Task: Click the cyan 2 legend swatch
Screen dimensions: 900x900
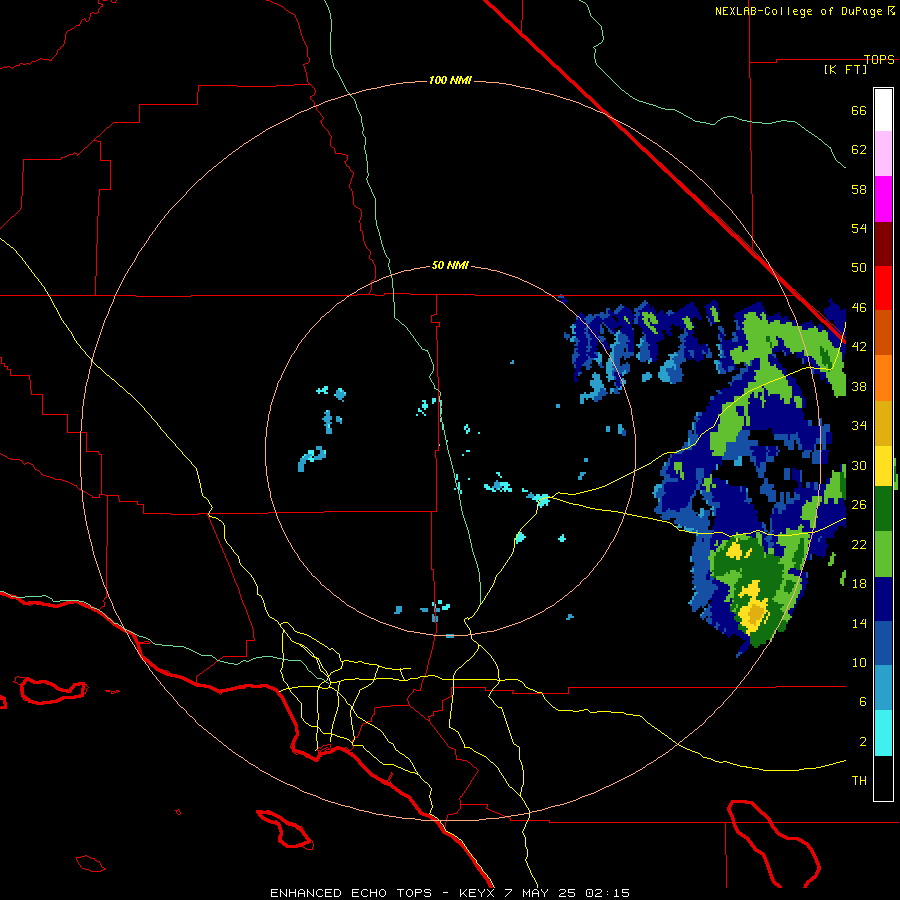Action: (883, 733)
